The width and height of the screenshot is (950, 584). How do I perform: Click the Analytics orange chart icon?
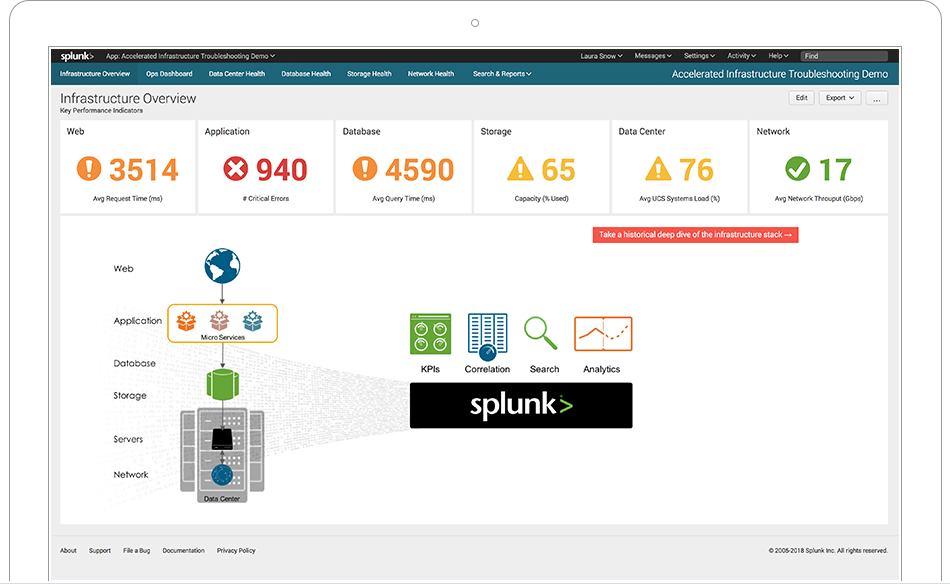[602, 334]
